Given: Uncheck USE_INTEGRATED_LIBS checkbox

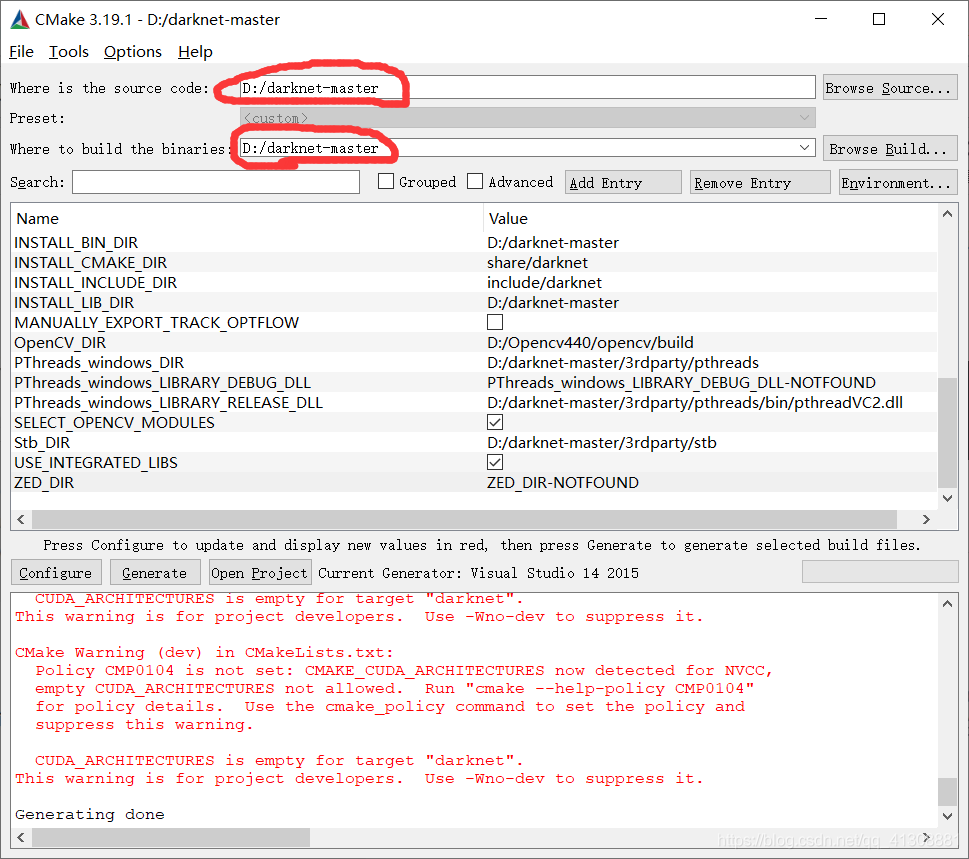Looking at the screenshot, I should click(494, 462).
